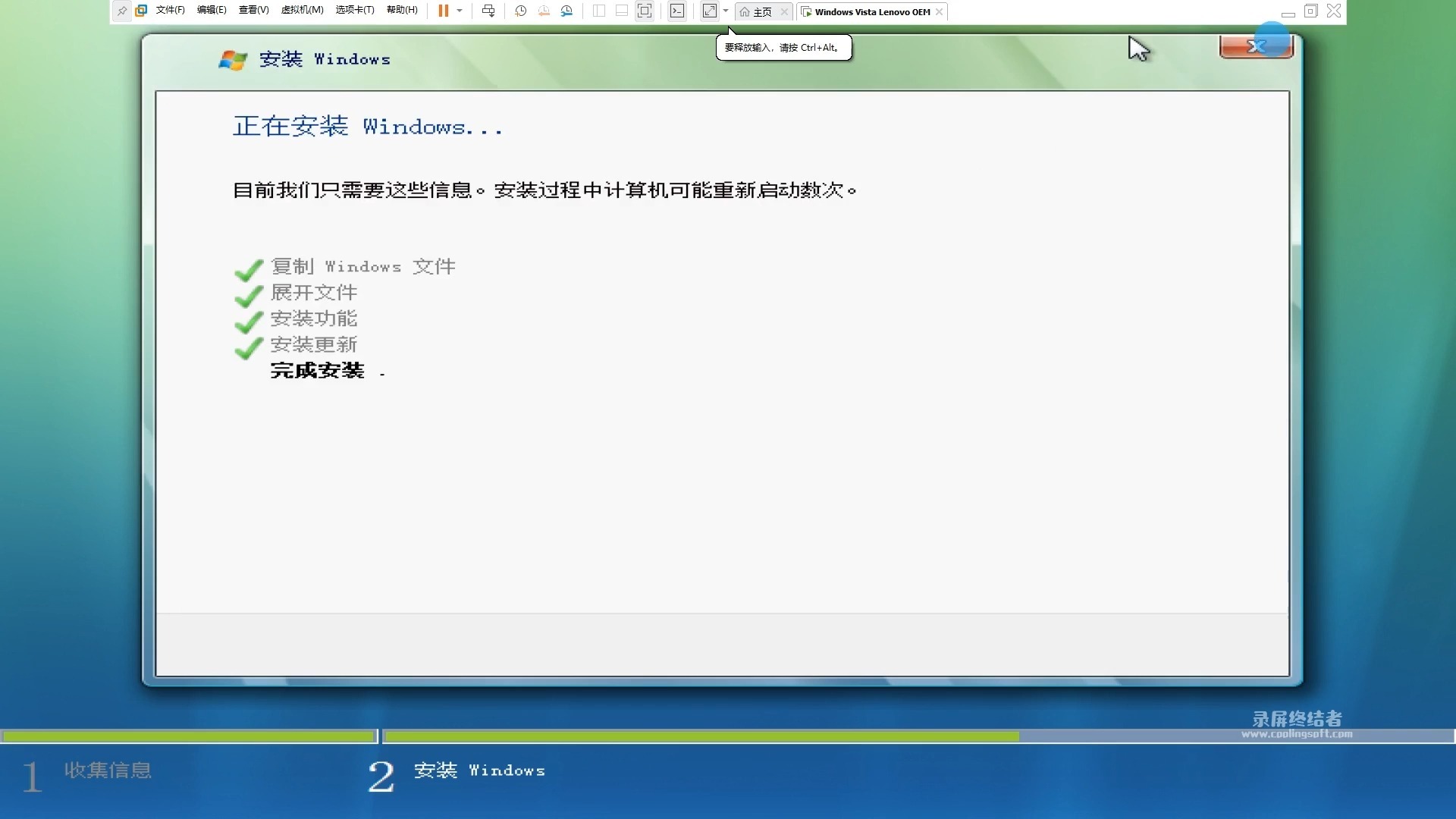
Task: Click the 完成安装 installation step text
Action: [318, 371]
